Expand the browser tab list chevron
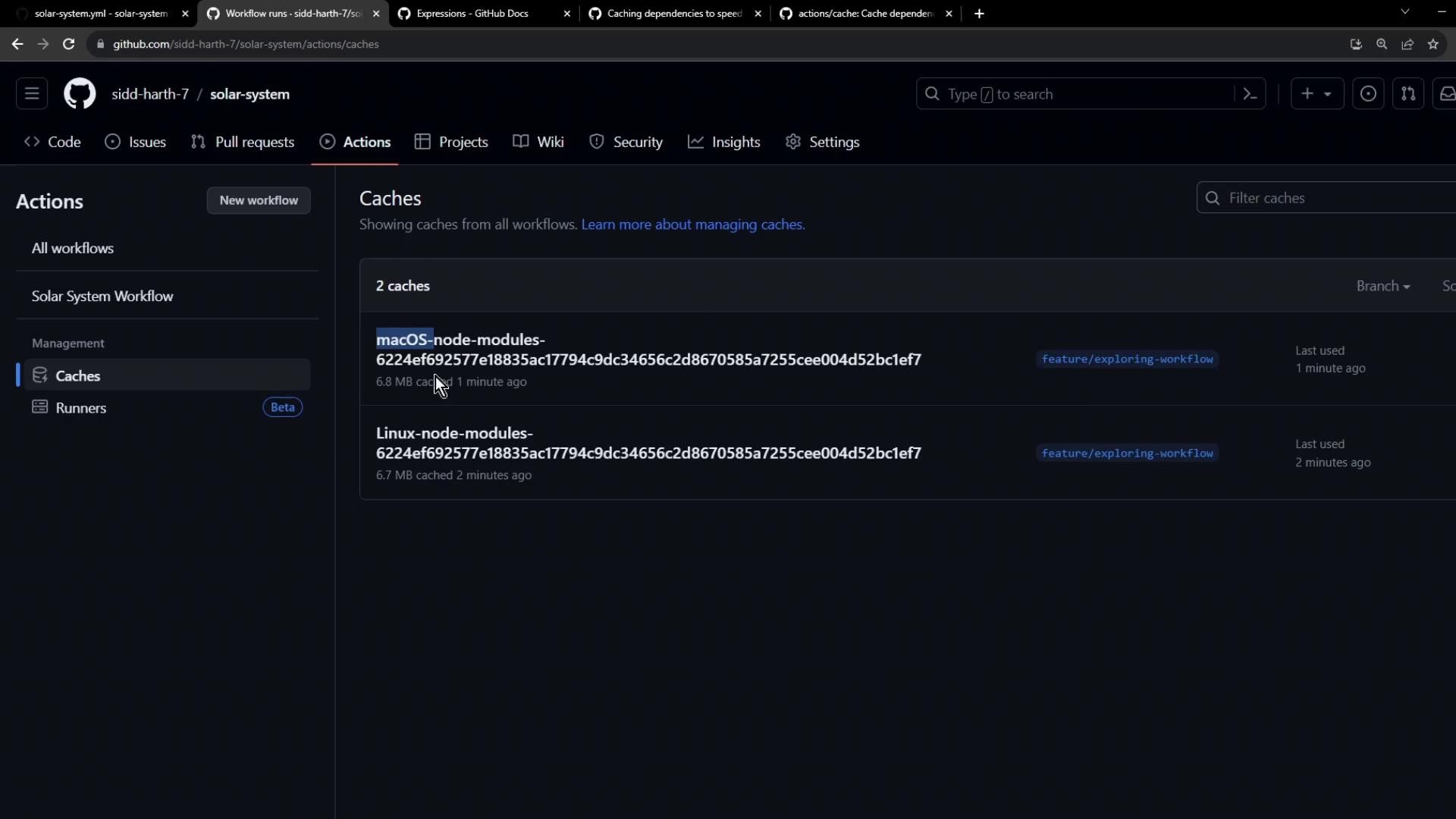Image resolution: width=1456 pixels, height=819 pixels. click(1404, 12)
